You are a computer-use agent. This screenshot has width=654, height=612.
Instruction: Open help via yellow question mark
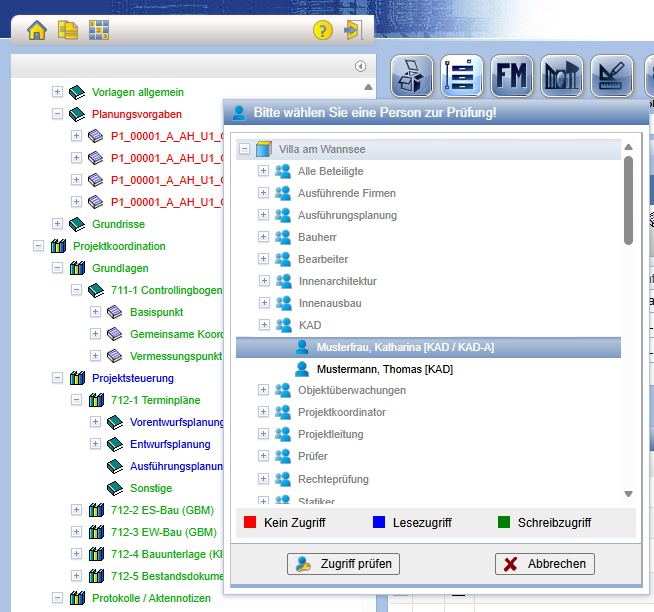(x=323, y=30)
